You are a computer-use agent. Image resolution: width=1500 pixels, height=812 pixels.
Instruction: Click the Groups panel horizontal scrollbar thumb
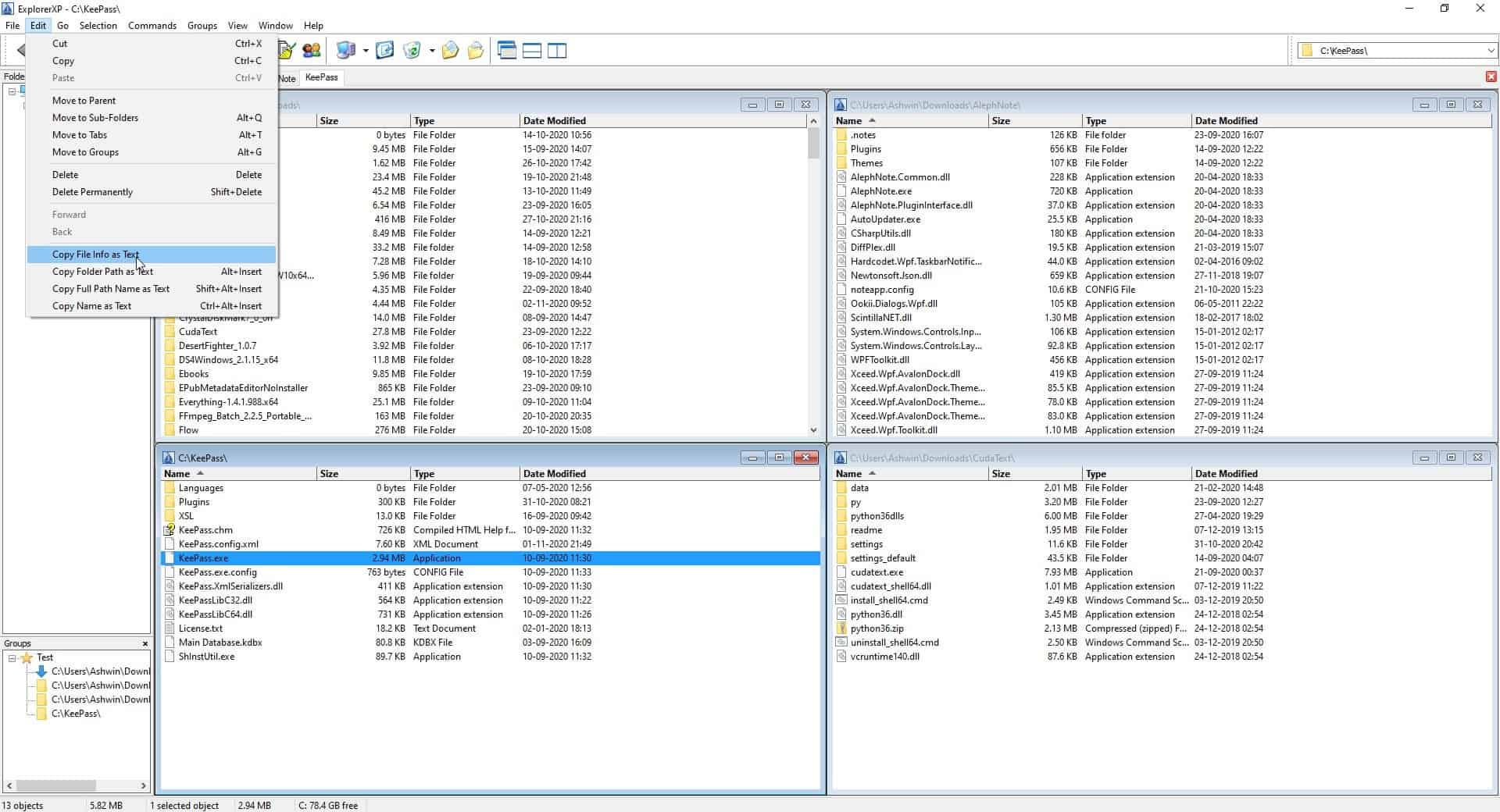[55, 785]
